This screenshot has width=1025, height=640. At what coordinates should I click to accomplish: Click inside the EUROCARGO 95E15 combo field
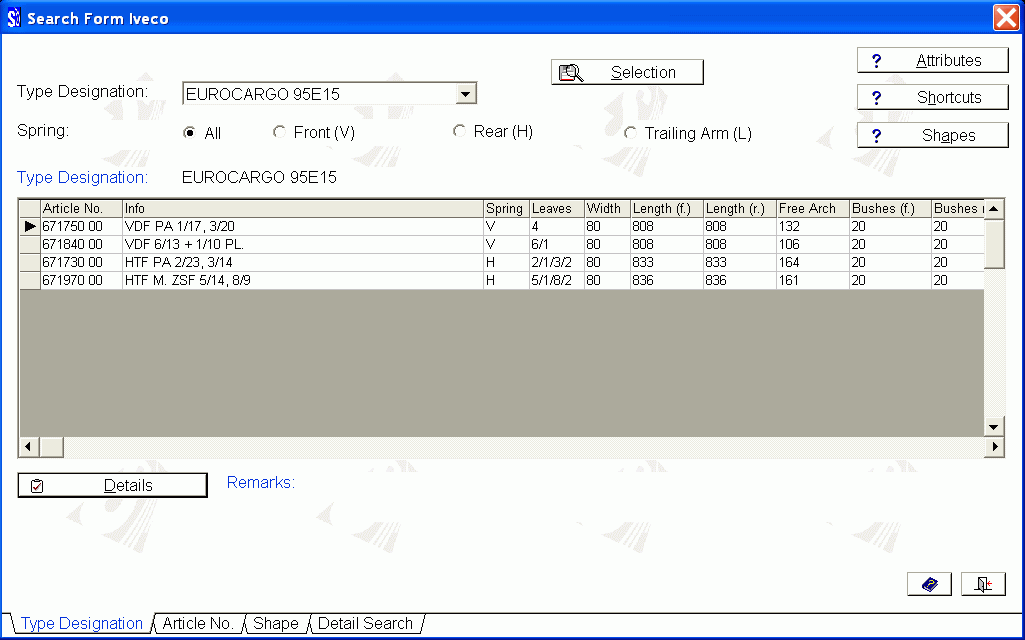pos(320,94)
